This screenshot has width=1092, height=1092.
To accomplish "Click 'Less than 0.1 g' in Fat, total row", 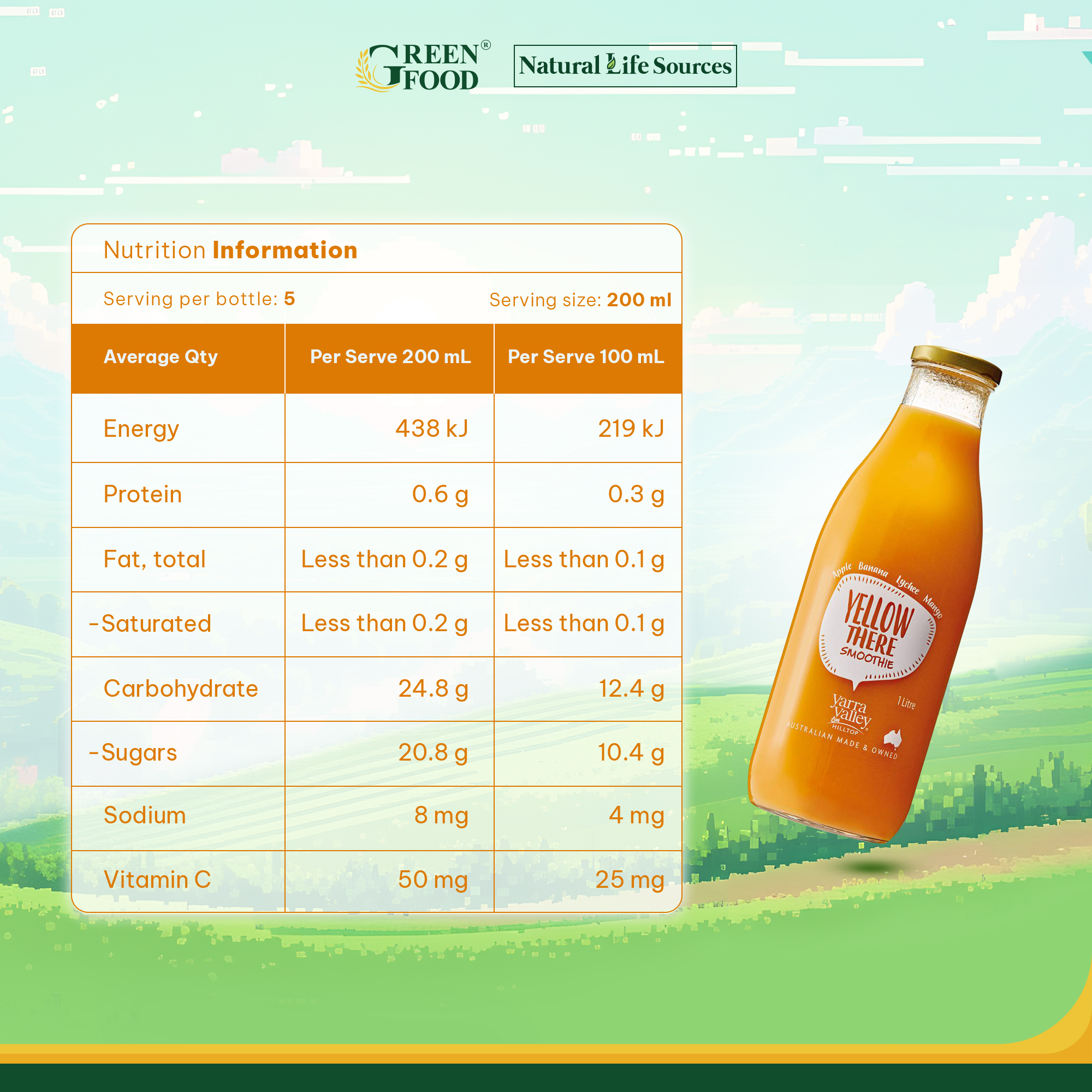I will [584, 560].
